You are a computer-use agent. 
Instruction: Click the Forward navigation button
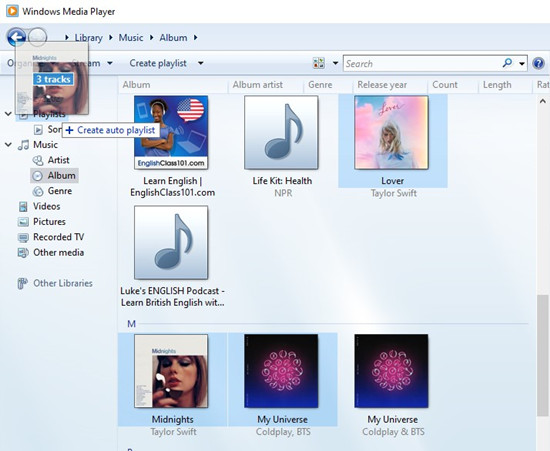[37, 37]
